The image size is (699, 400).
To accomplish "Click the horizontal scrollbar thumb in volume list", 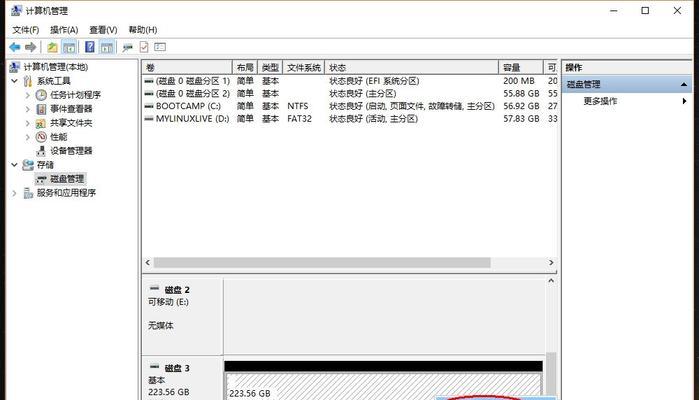I will click(322, 263).
